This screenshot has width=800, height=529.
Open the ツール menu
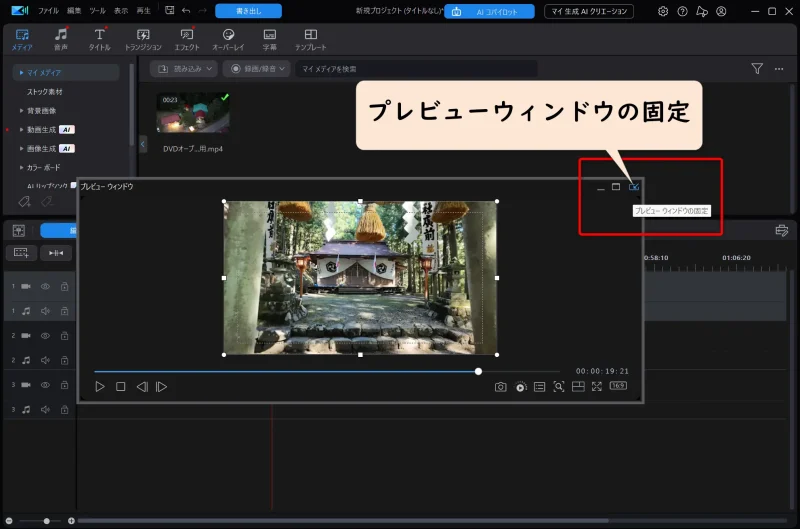97,11
